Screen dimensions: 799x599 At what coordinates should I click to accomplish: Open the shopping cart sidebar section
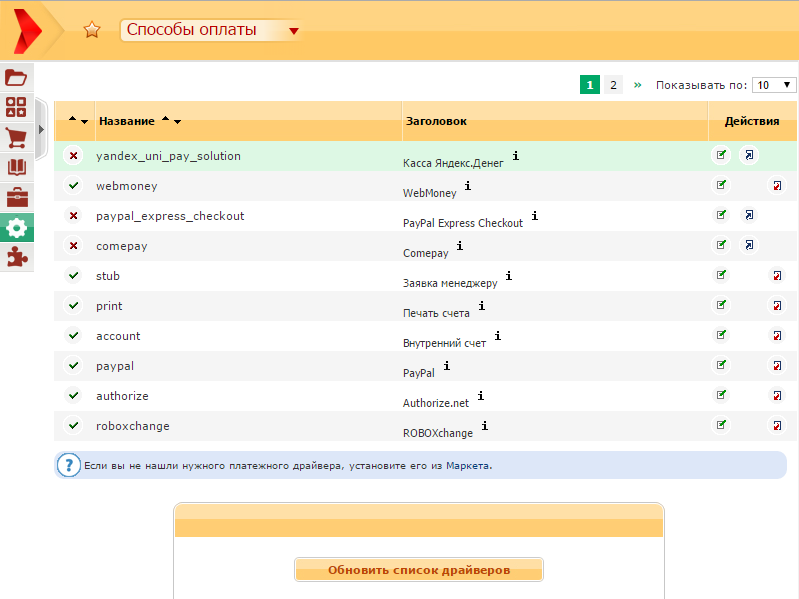pos(16,137)
